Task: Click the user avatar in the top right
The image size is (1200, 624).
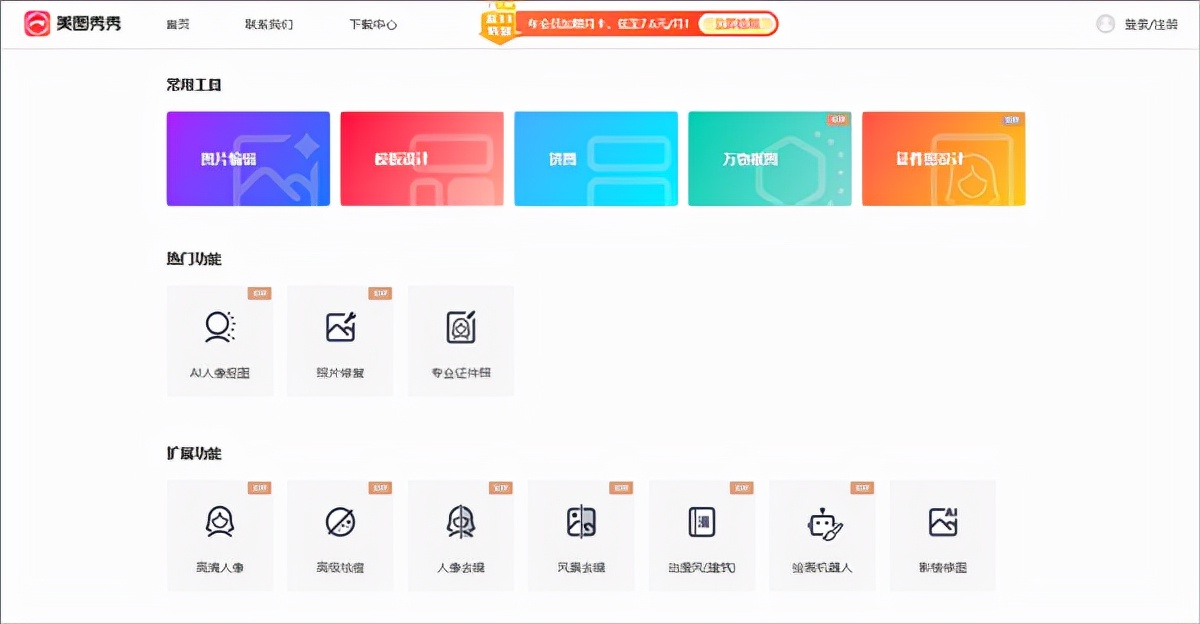Action: pos(1105,24)
